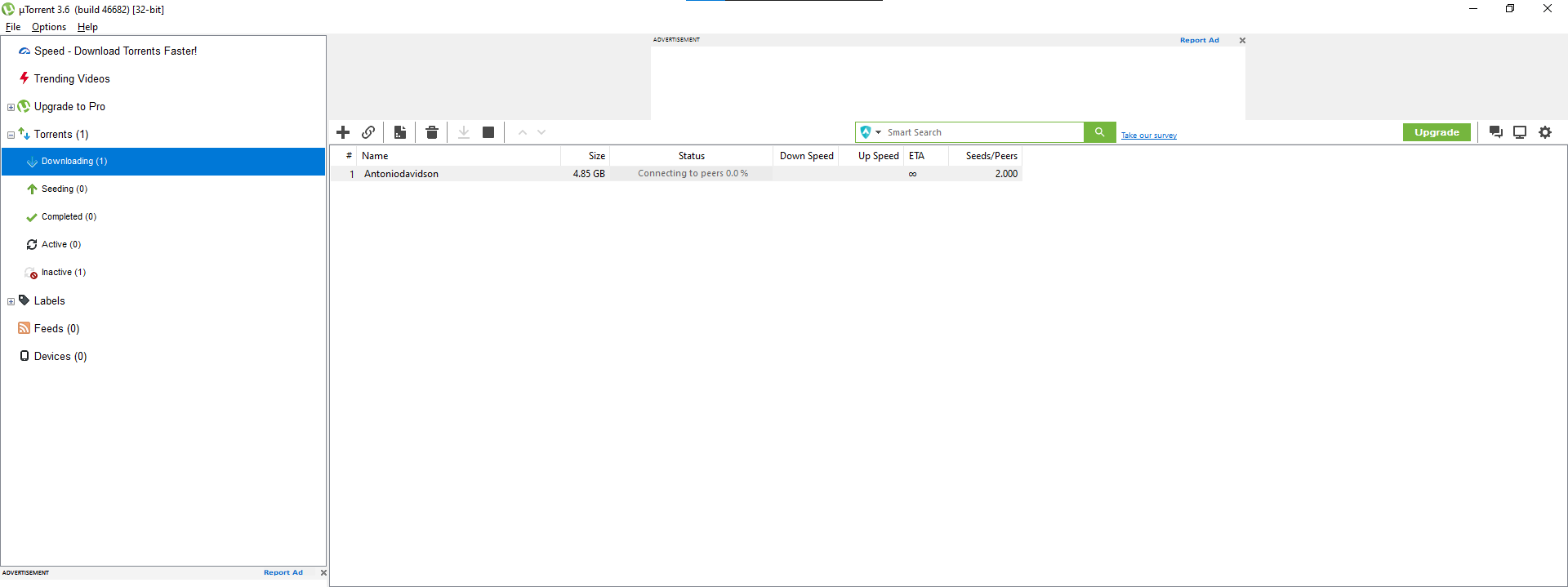Click the green Upgrade button

point(1437,132)
